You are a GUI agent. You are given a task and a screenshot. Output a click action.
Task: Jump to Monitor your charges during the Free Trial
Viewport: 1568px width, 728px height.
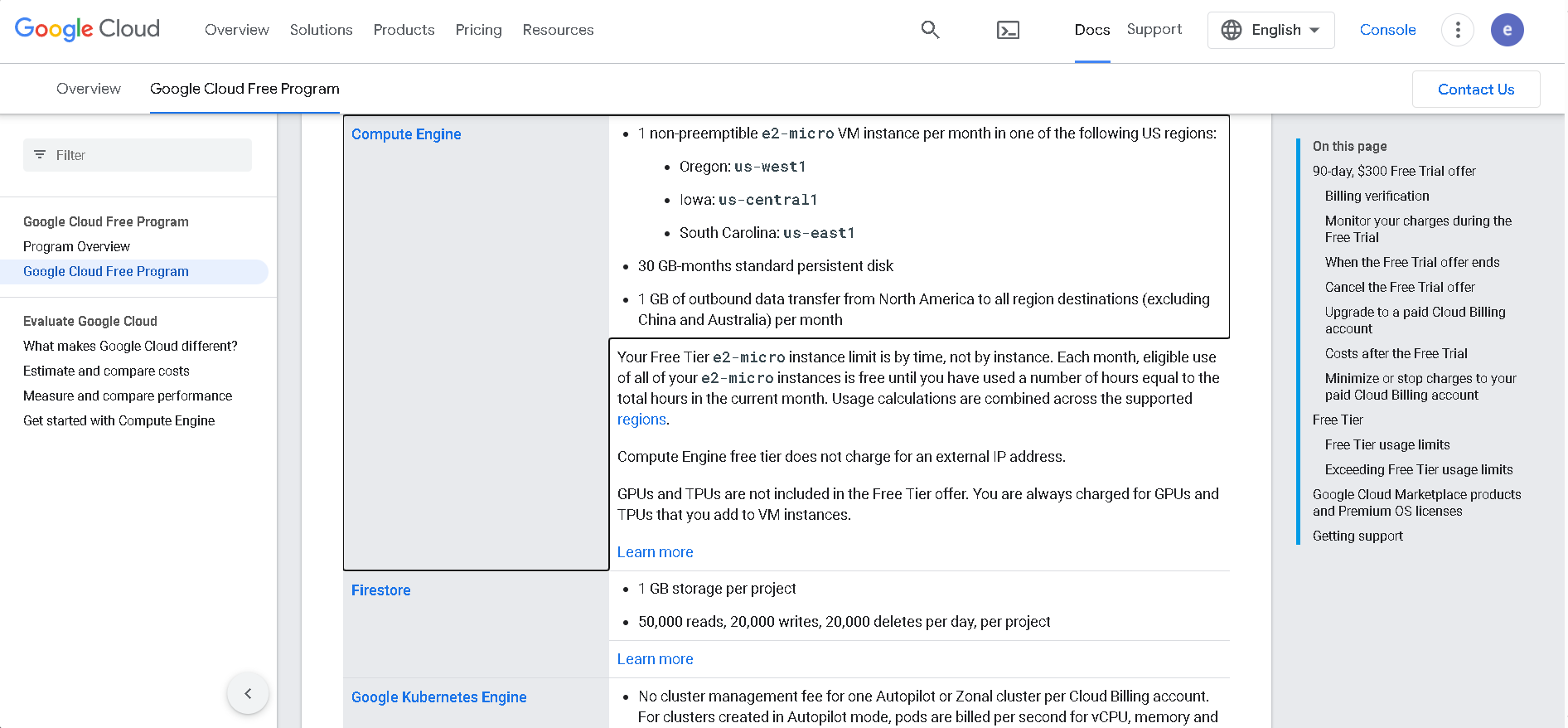pos(1419,229)
